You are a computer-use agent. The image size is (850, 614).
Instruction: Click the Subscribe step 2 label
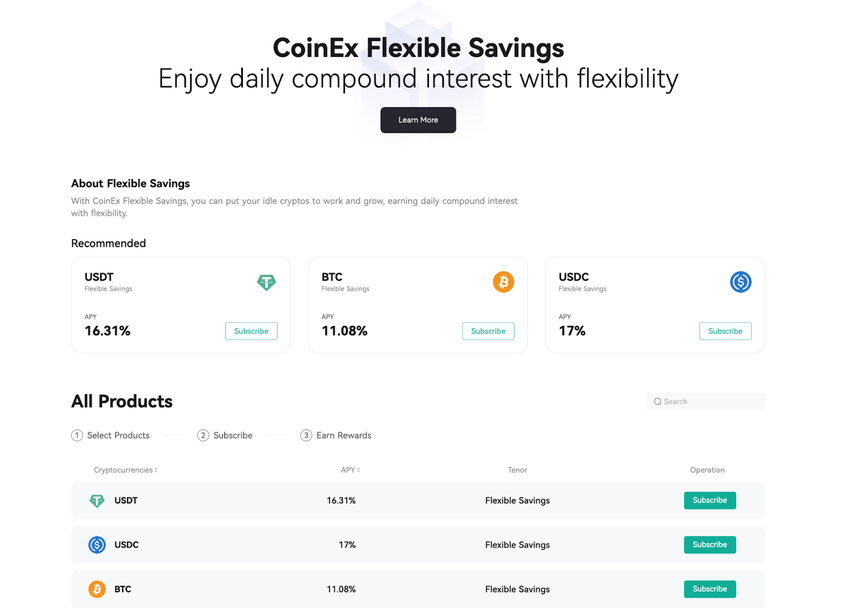coord(232,435)
